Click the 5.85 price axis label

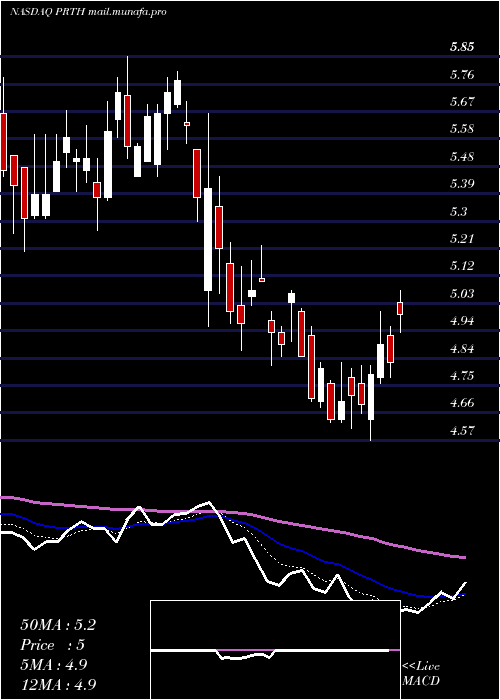(x=462, y=47)
